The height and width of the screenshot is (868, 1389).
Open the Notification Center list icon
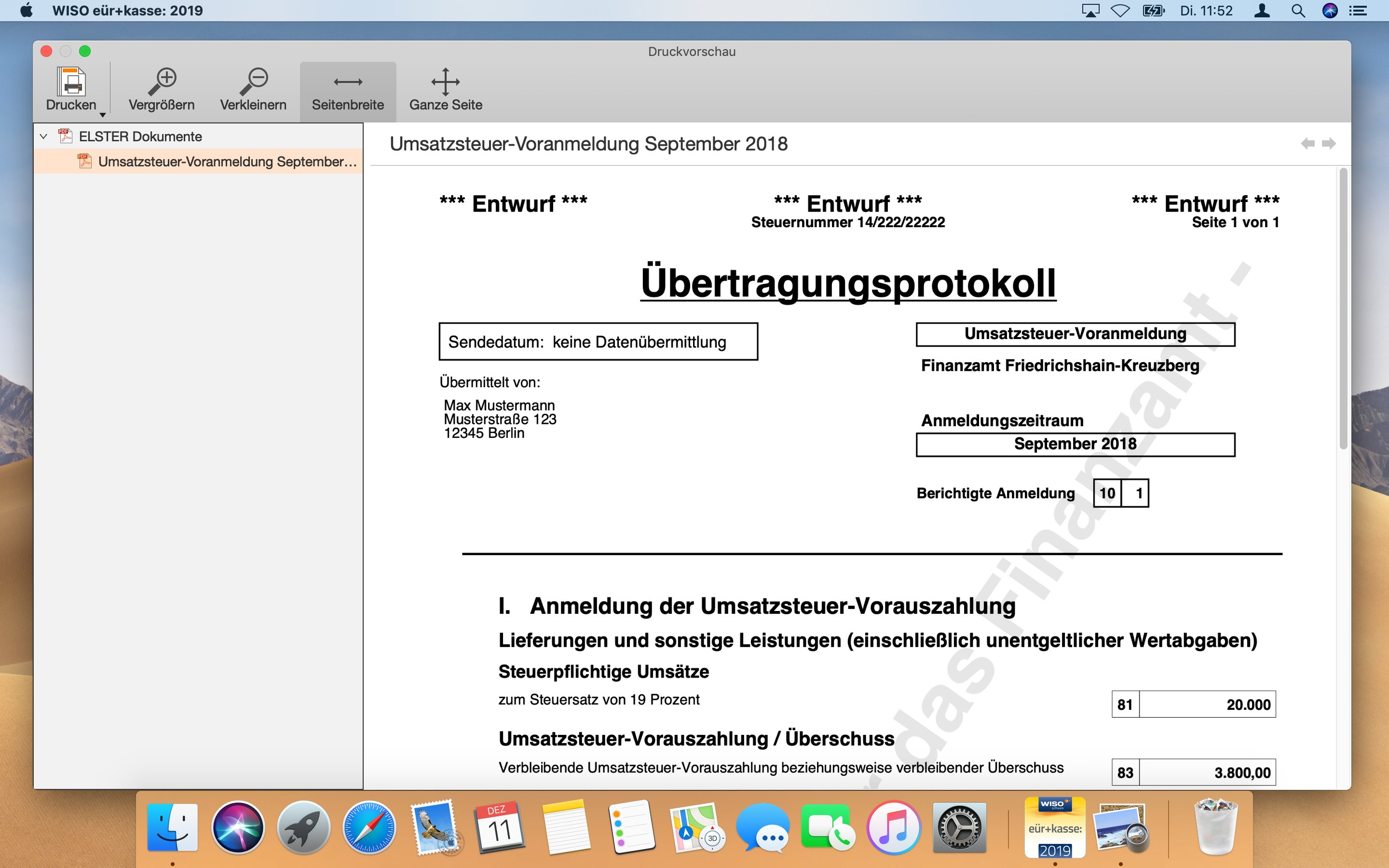point(1358,10)
